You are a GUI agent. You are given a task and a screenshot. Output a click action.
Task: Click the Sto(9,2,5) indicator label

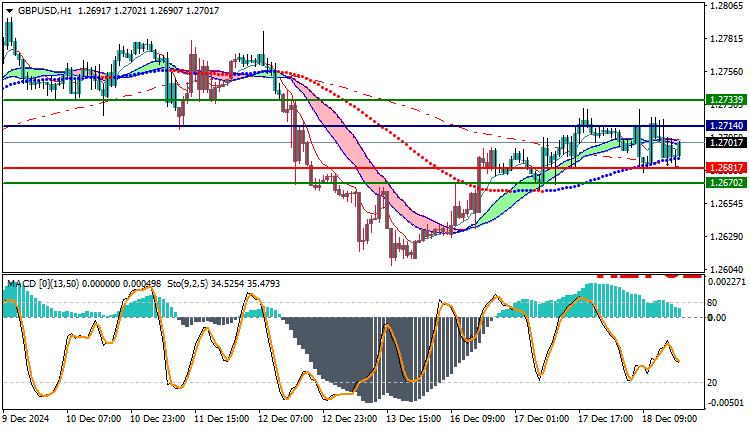click(x=188, y=284)
